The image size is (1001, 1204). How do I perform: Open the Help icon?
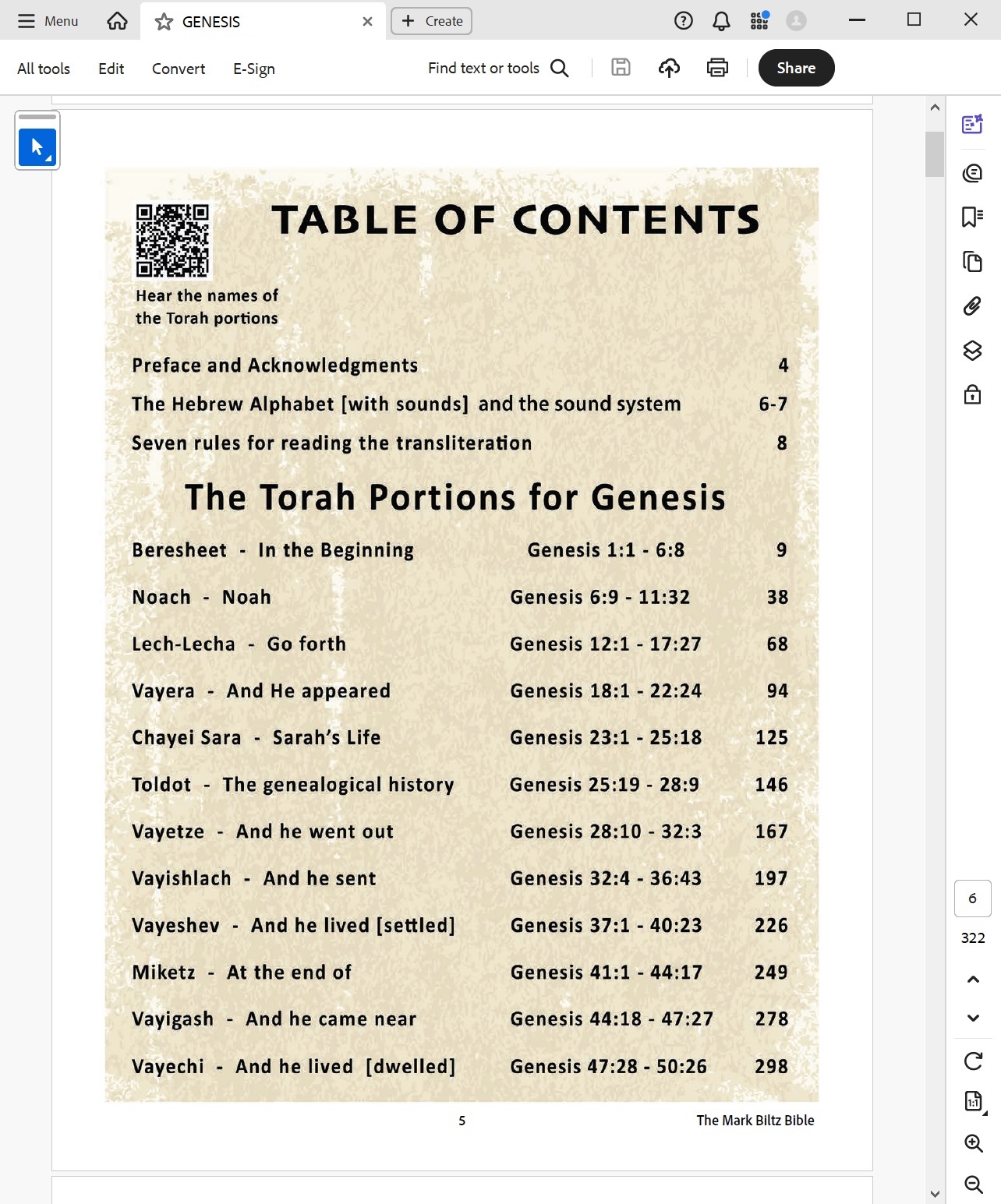[x=684, y=21]
